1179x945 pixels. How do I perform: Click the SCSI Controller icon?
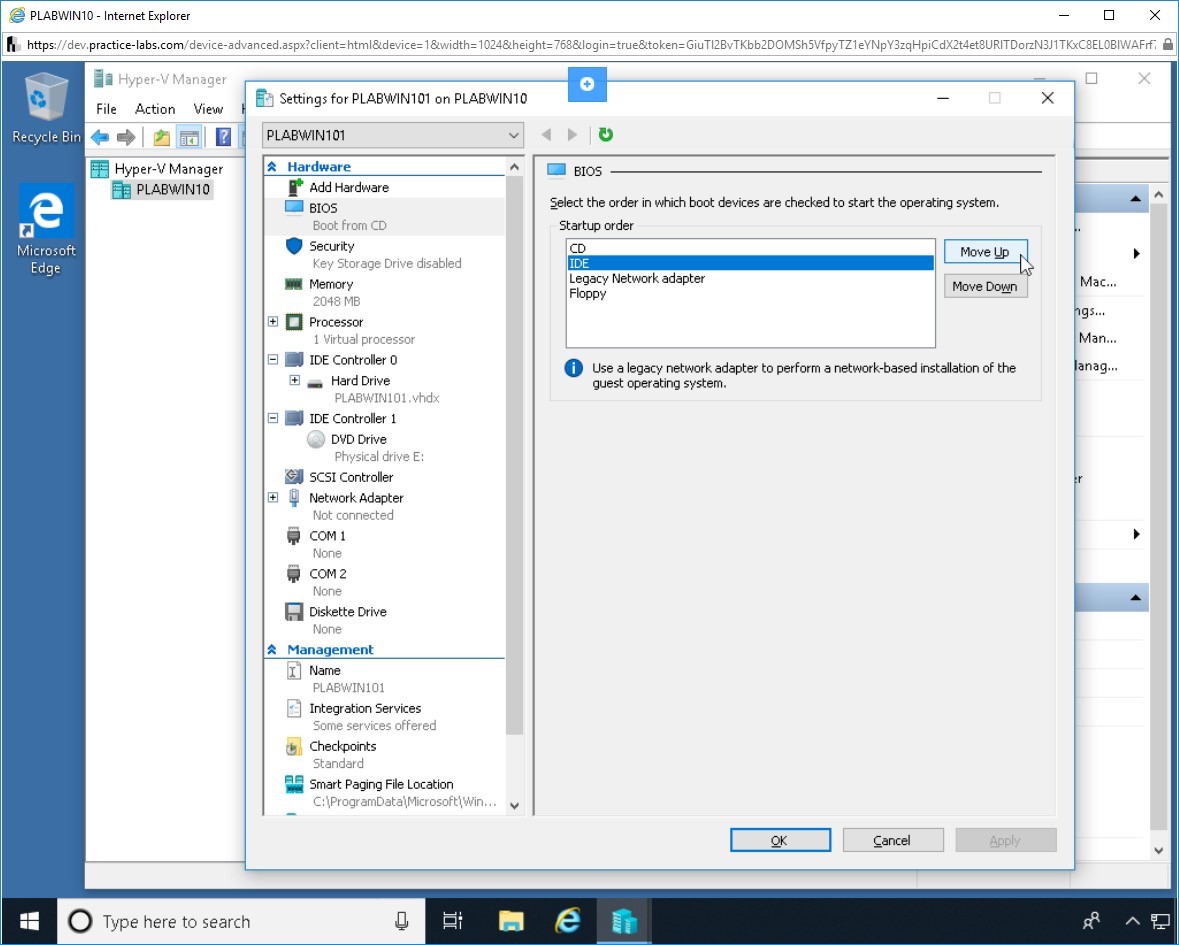pyautogui.click(x=294, y=477)
